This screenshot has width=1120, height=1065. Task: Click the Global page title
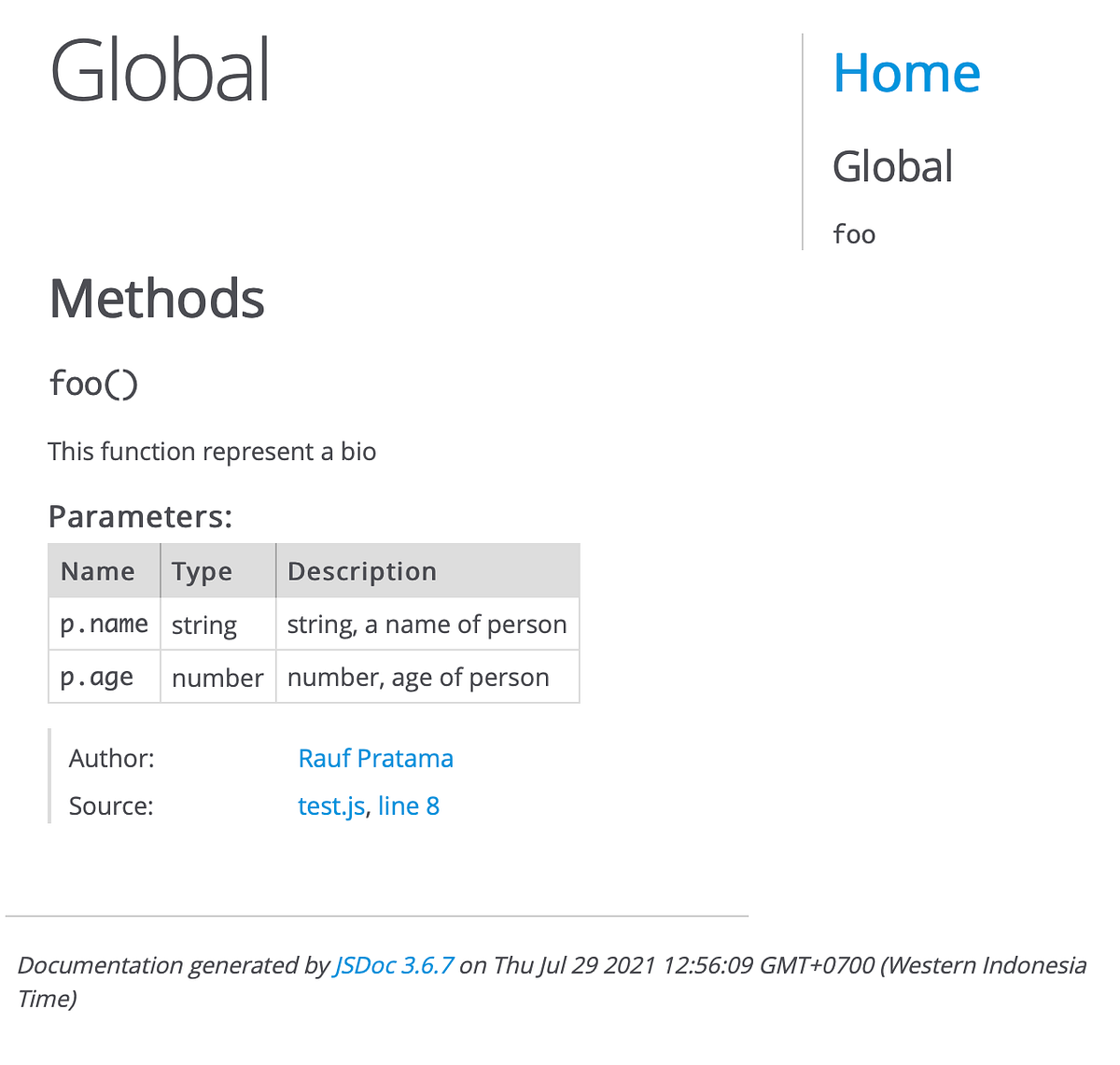(x=161, y=70)
